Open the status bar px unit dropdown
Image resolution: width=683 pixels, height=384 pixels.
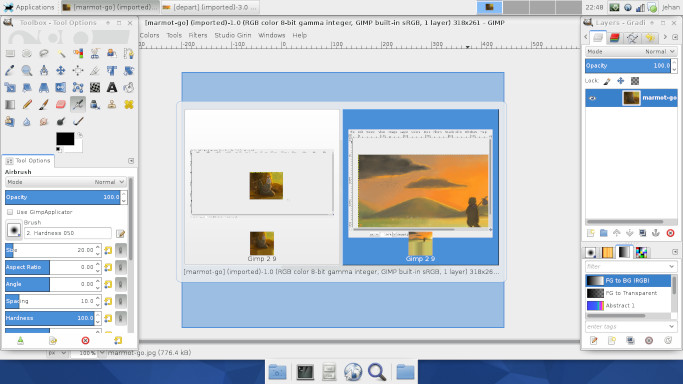(x=57, y=353)
